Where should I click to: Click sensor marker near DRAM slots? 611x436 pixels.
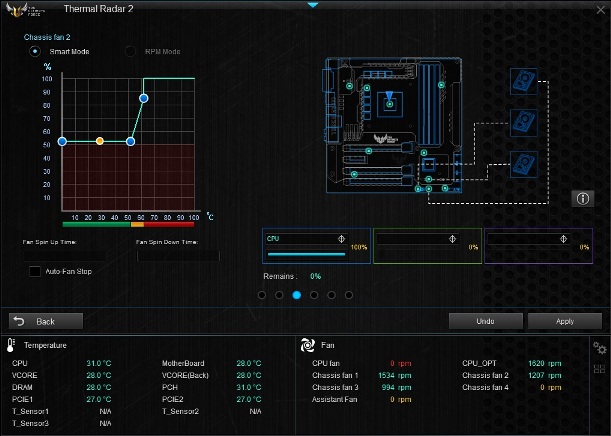[441, 85]
